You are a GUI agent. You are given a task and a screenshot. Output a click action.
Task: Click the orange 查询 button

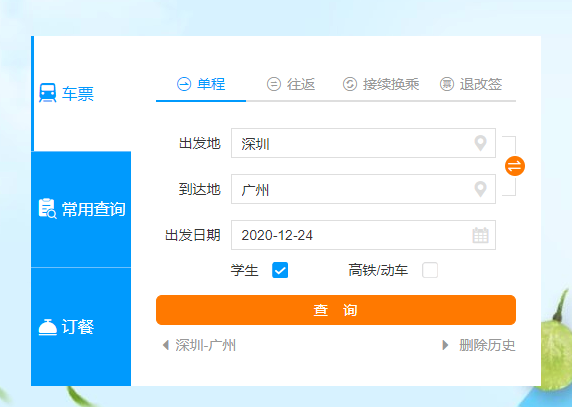(x=336, y=310)
